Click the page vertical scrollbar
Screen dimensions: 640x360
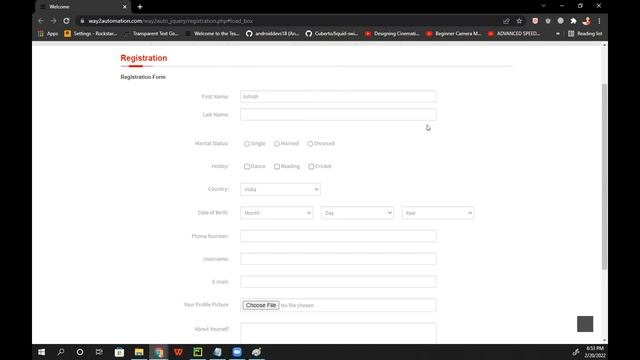[x=604, y=176]
